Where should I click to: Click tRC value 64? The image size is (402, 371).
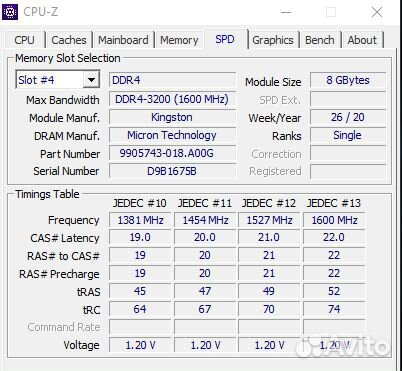click(140, 309)
